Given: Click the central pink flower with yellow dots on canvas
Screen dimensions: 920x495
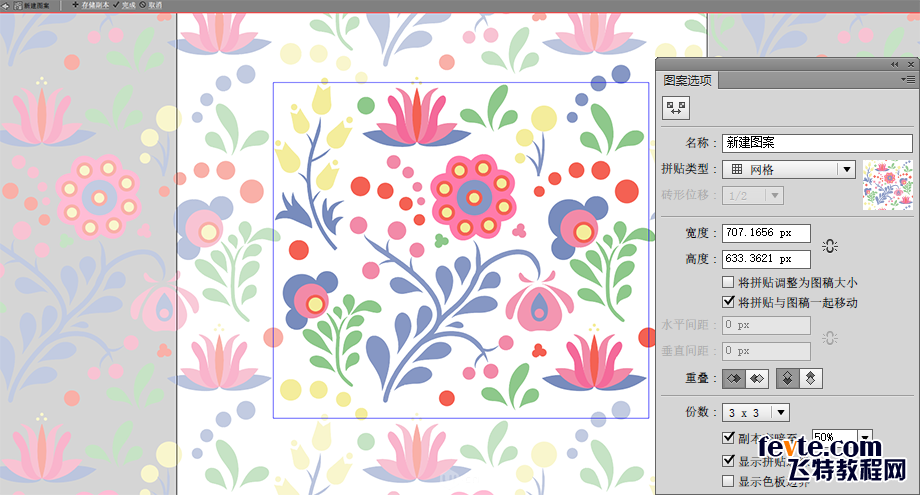Looking at the screenshot, I should coord(473,196).
